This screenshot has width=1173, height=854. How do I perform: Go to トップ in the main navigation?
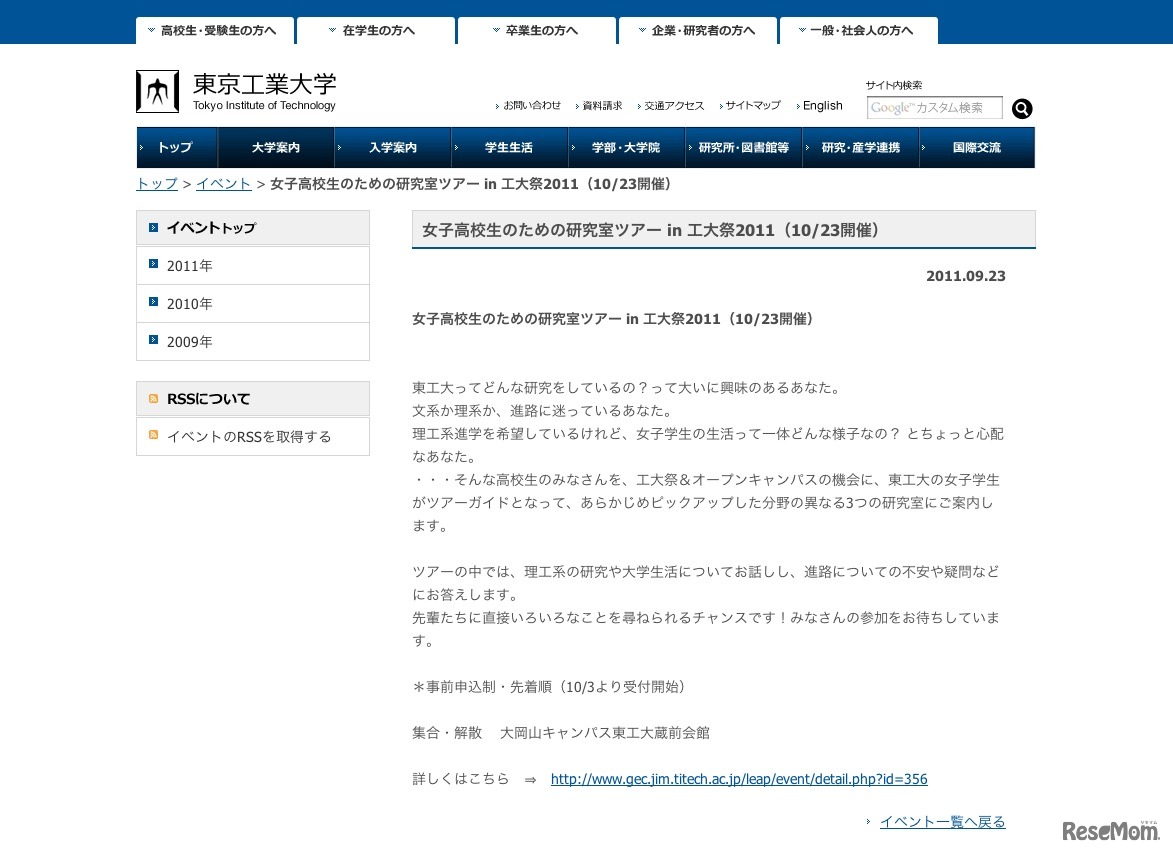(x=177, y=147)
